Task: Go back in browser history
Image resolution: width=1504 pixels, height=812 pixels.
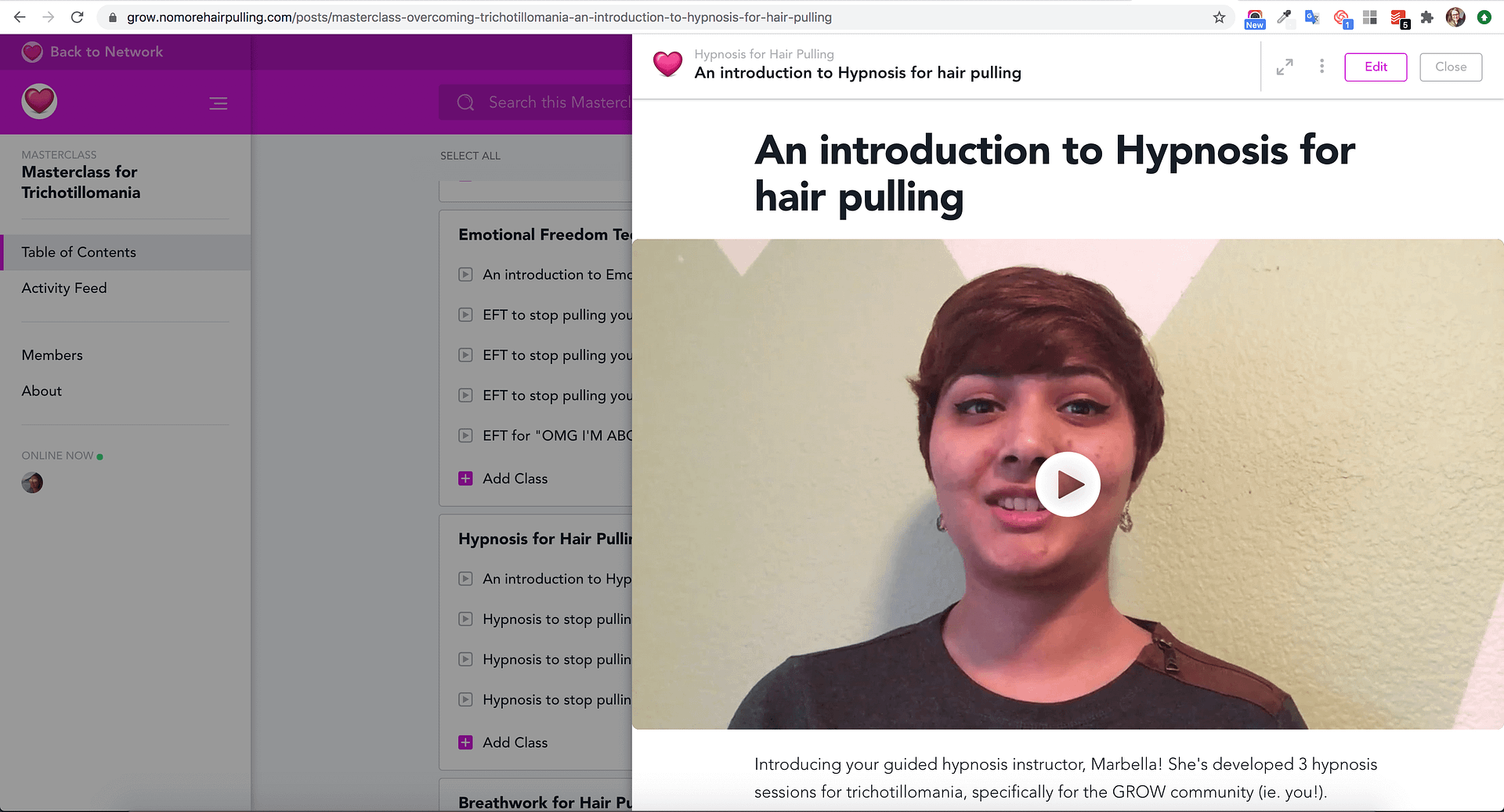Action: pyautogui.click(x=20, y=16)
